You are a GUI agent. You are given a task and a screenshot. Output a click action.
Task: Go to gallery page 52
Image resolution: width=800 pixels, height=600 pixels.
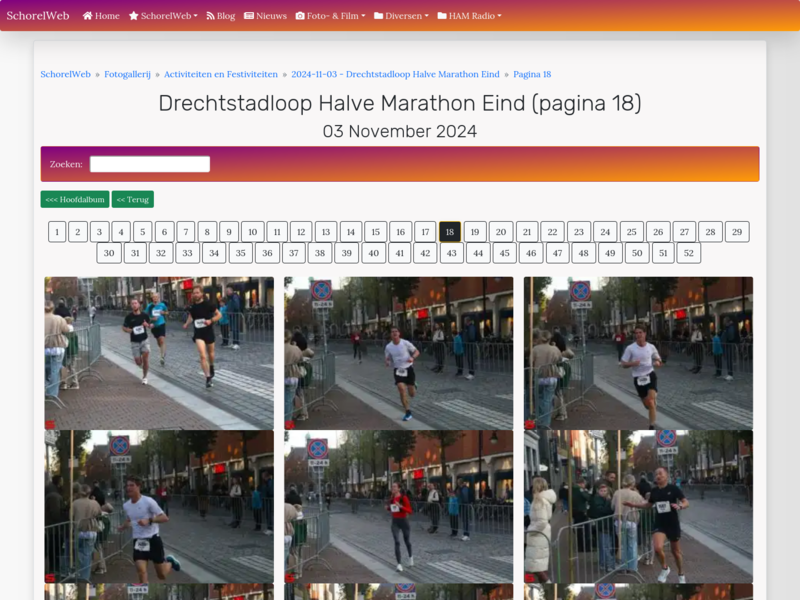tap(689, 253)
